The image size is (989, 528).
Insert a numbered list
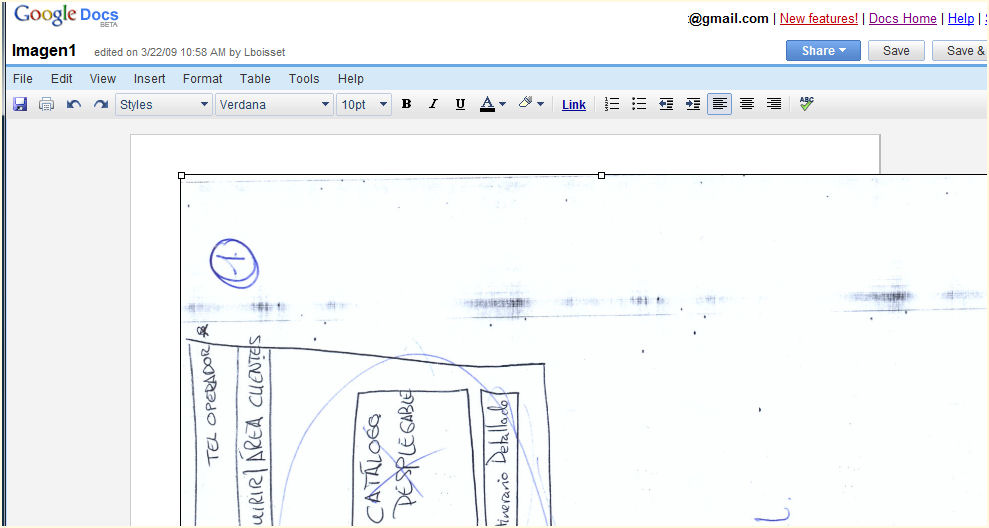pyautogui.click(x=613, y=104)
